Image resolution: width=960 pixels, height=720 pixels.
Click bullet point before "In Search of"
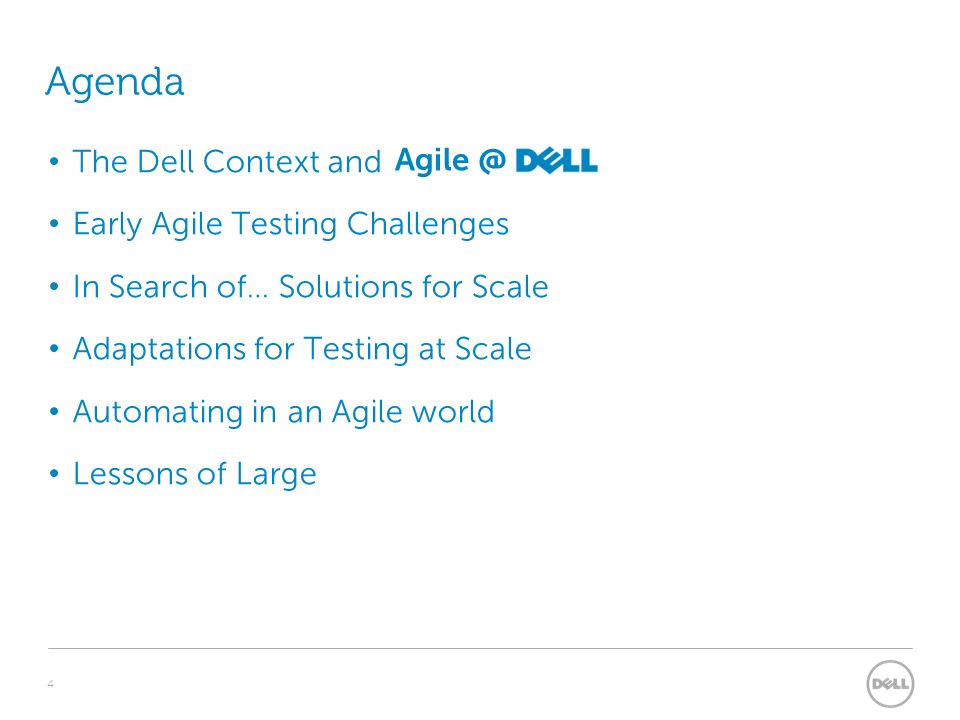coord(54,287)
